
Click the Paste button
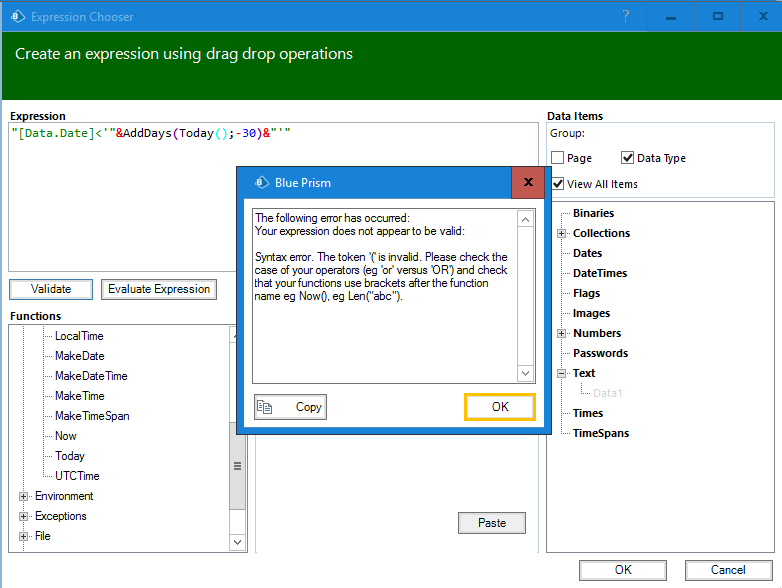coord(492,523)
